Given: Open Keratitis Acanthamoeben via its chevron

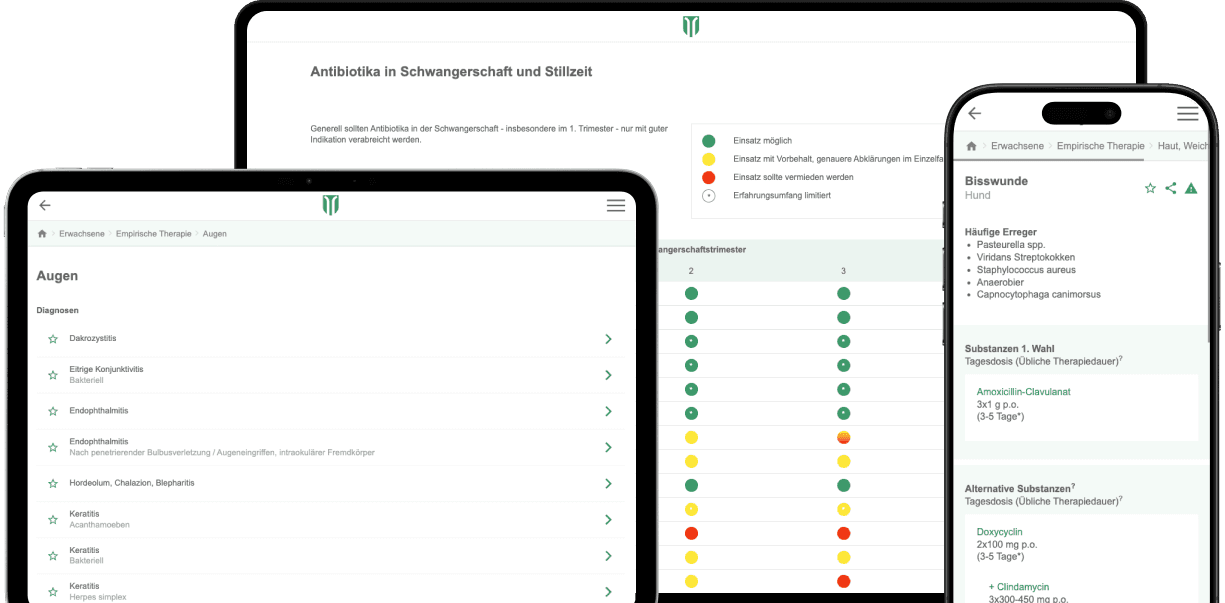Looking at the screenshot, I should coord(608,519).
